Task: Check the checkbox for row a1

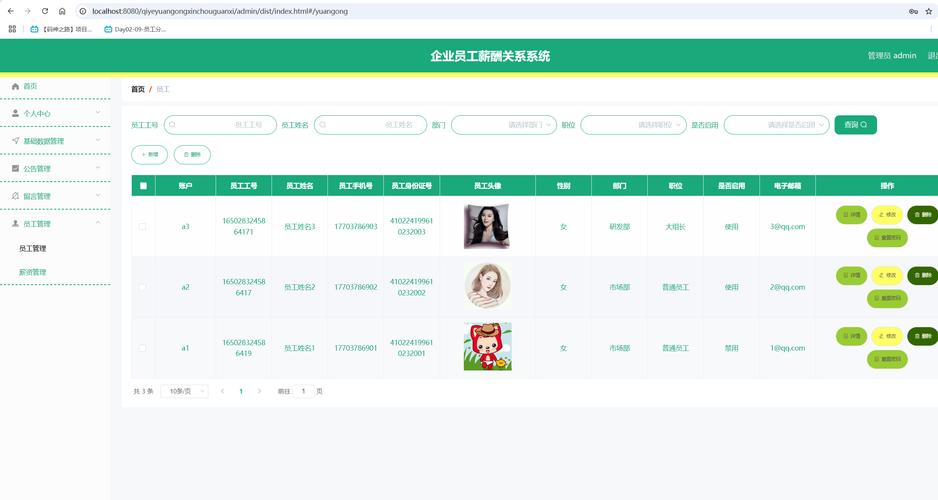Action: (x=142, y=348)
